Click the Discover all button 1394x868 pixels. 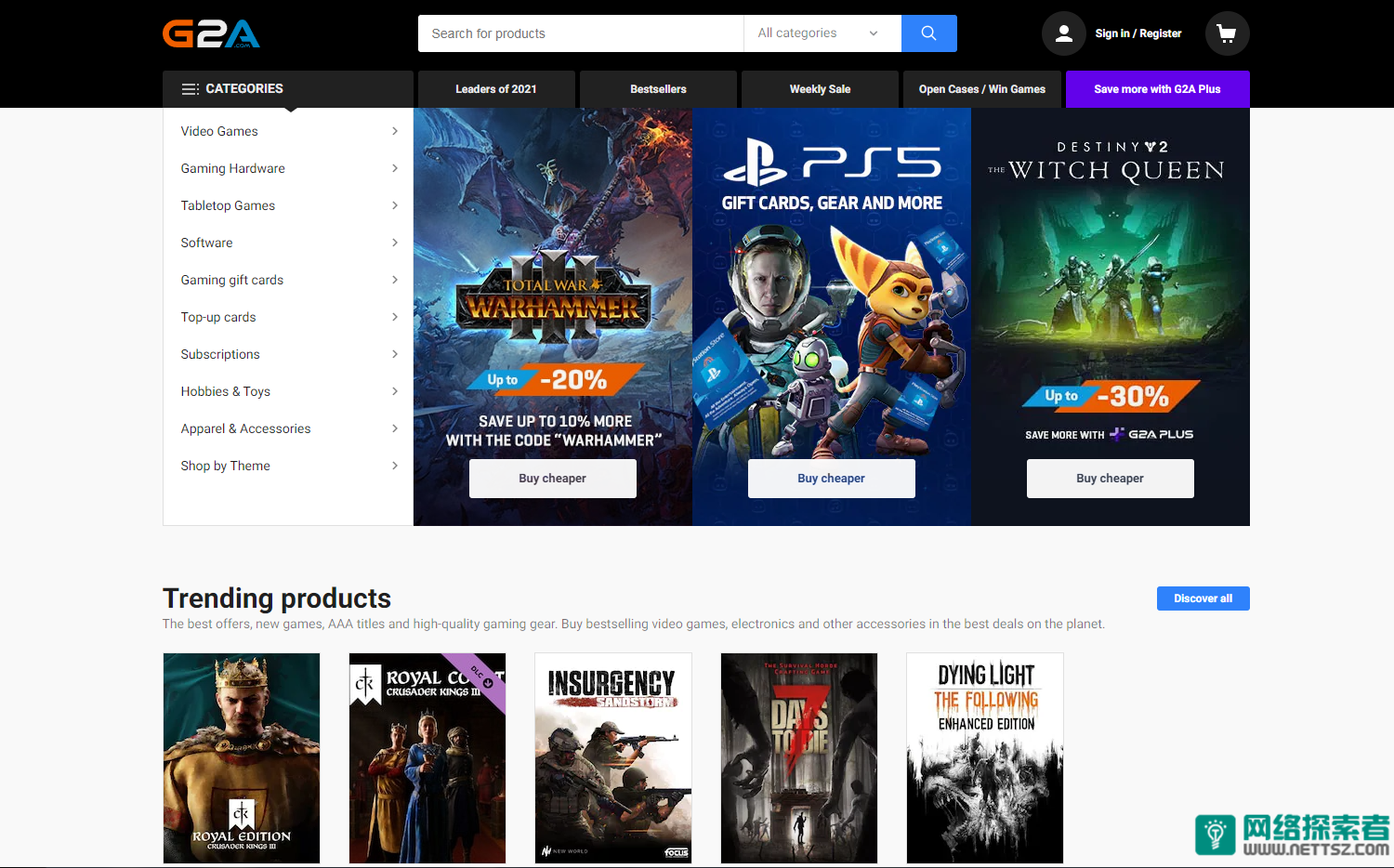tap(1203, 598)
